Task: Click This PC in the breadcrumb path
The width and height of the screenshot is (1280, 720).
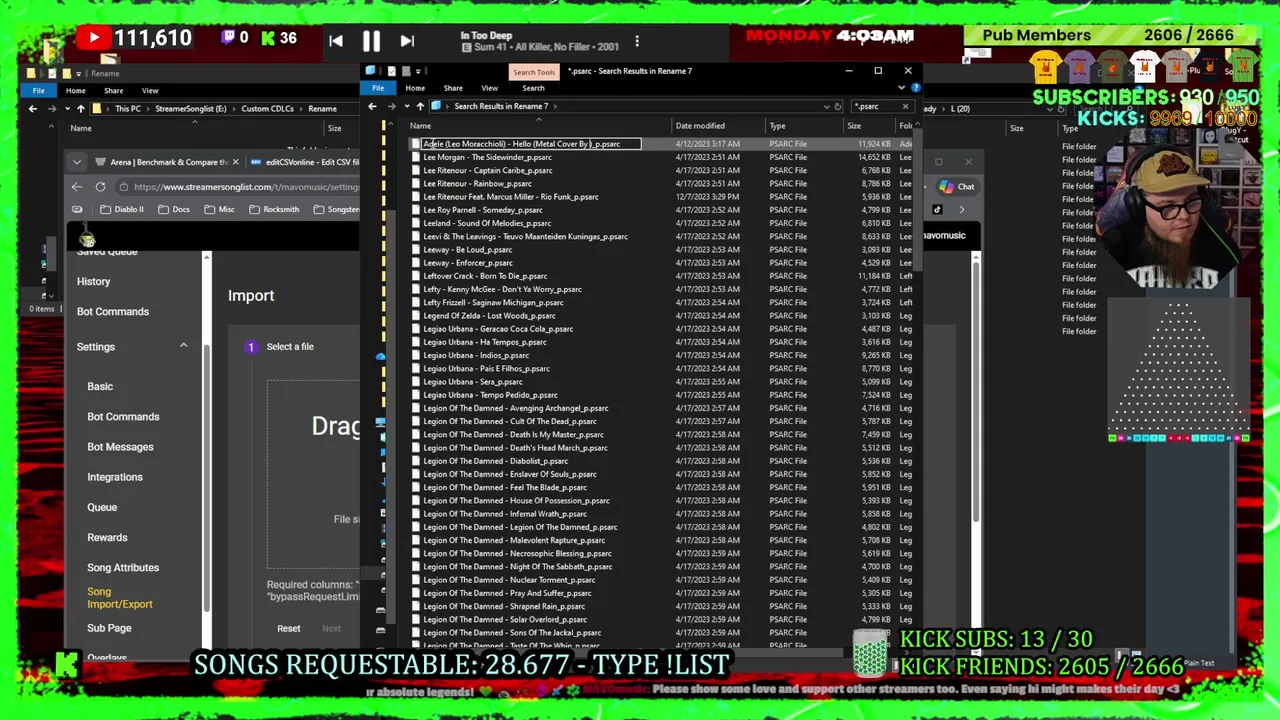Action: click(x=127, y=108)
